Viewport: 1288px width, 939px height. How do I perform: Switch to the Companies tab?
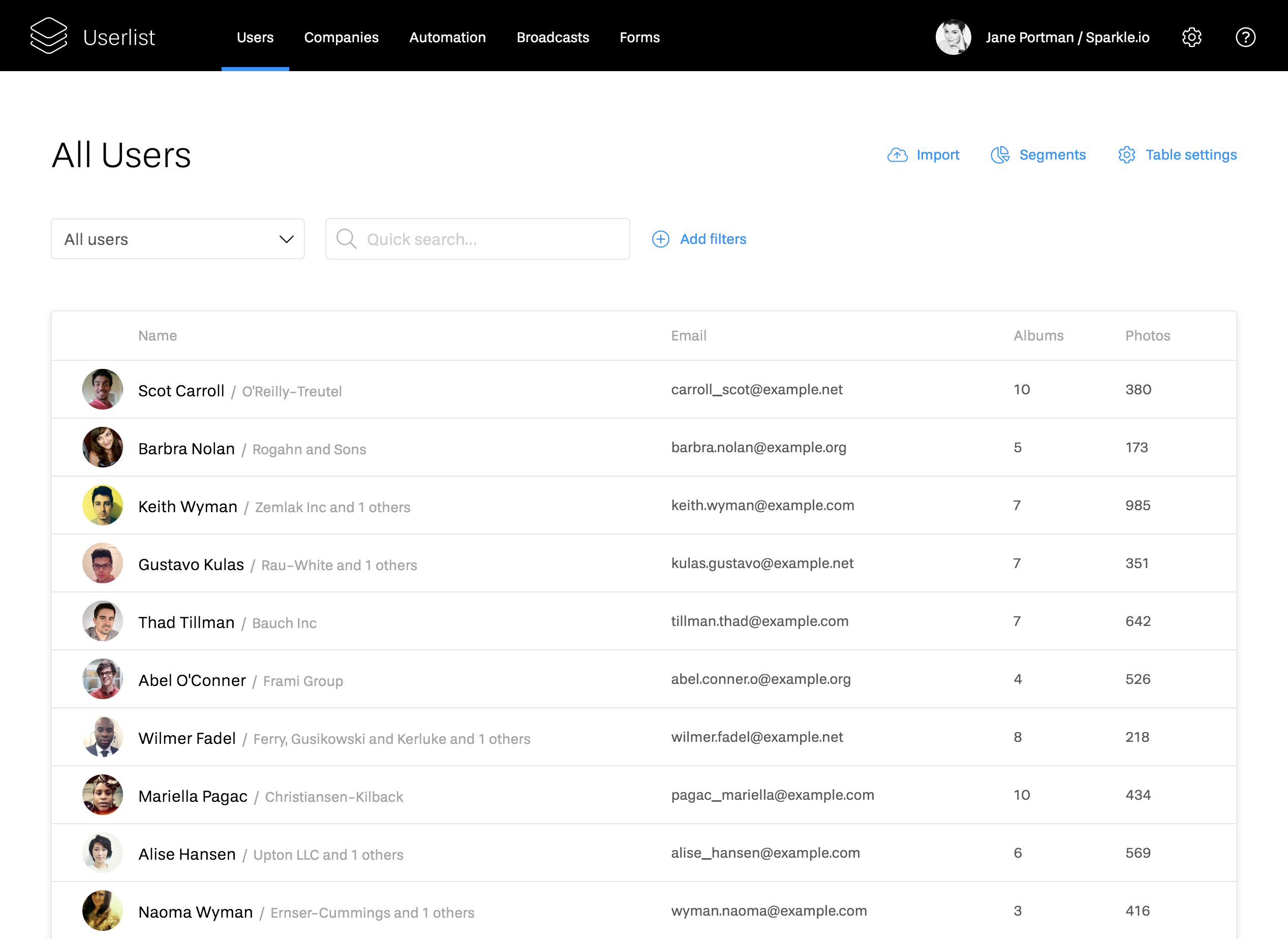341,38
